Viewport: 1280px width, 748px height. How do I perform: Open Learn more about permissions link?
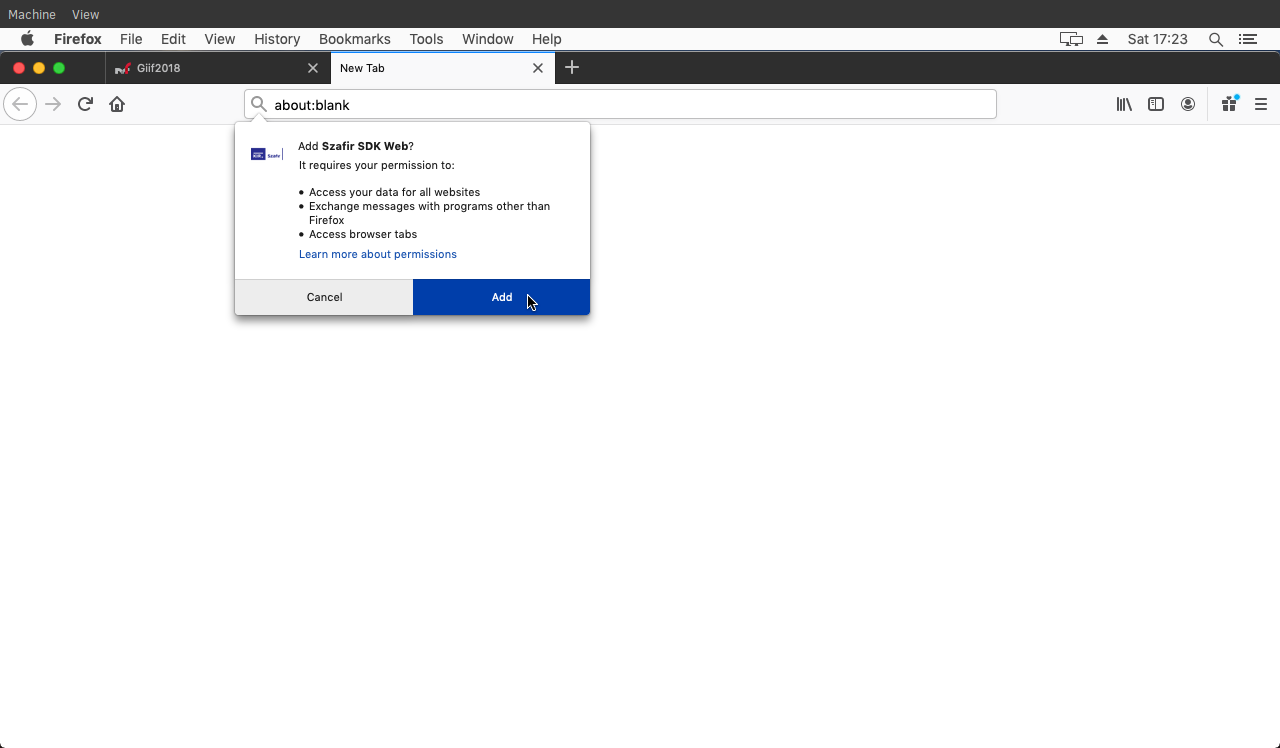(x=377, y=254)
